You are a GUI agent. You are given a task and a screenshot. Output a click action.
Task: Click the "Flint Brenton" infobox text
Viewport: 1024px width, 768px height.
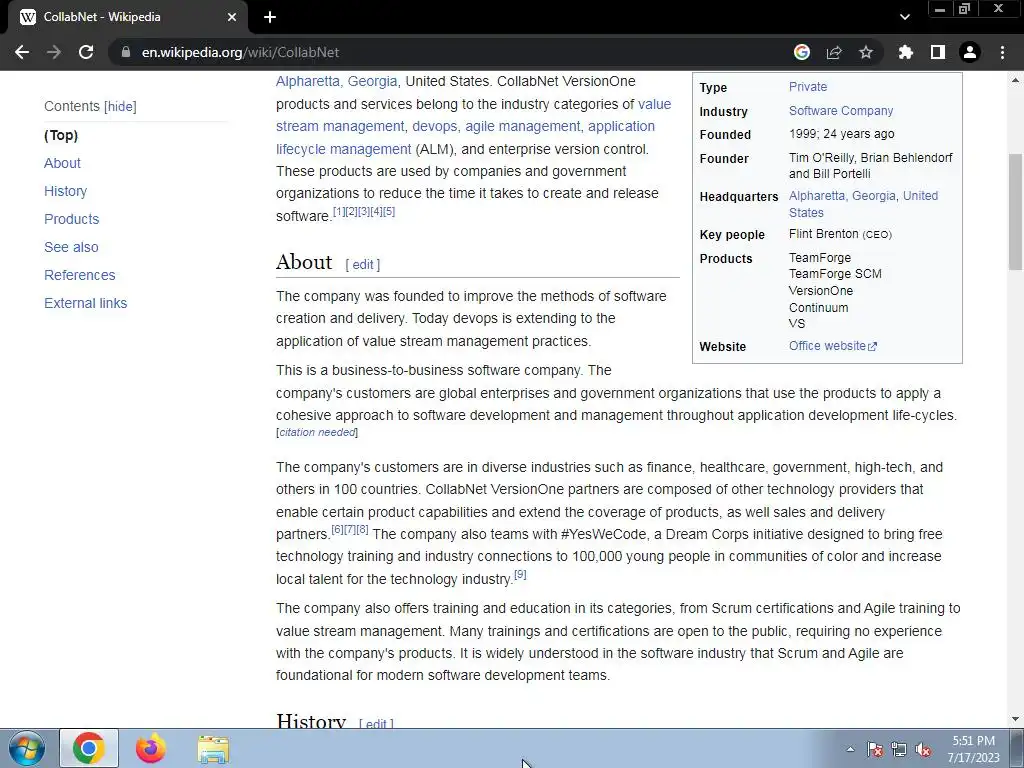(x=824, y=234)
